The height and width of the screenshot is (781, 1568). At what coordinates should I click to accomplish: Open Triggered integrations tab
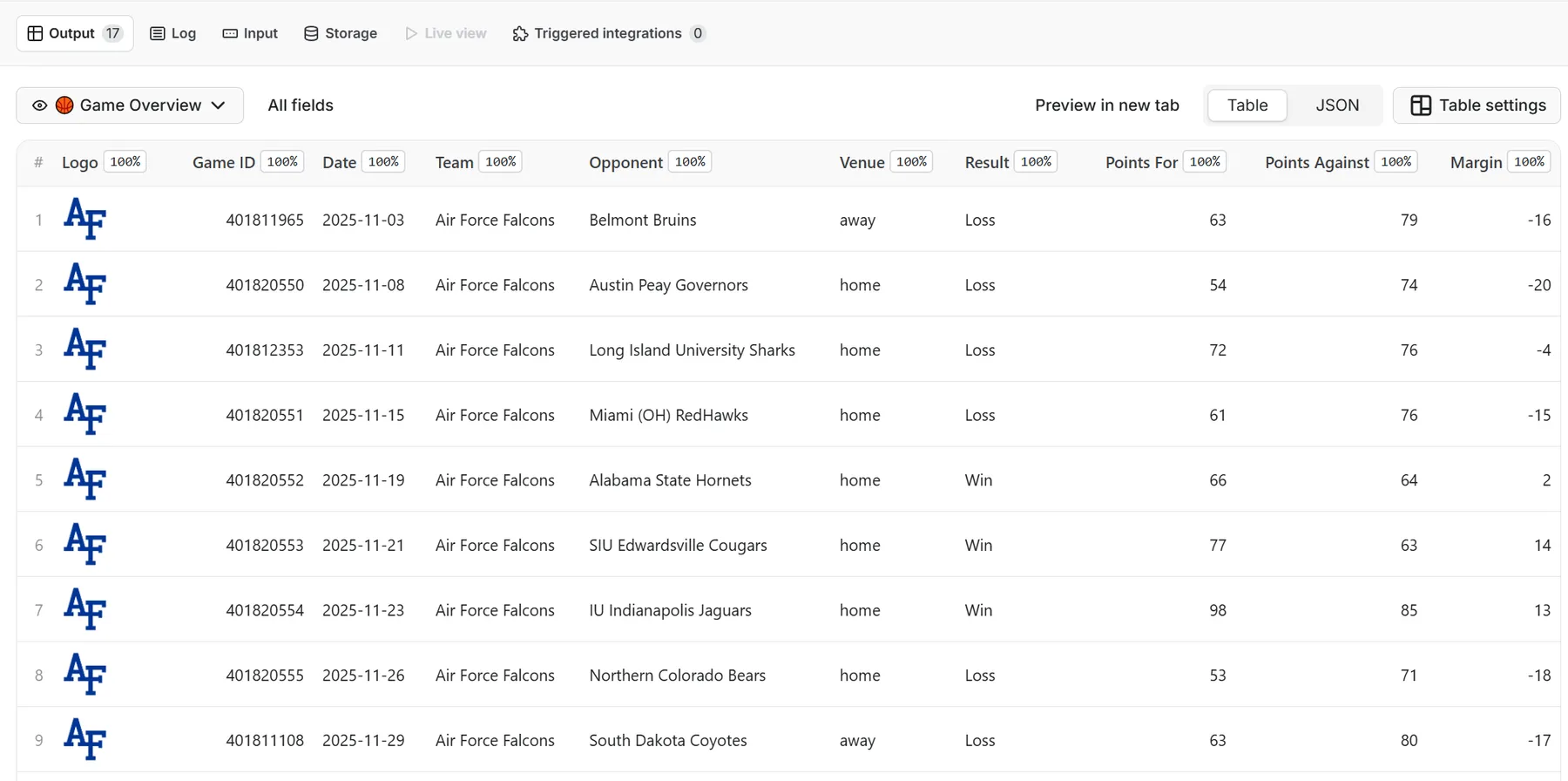click(x=609, y=33)
